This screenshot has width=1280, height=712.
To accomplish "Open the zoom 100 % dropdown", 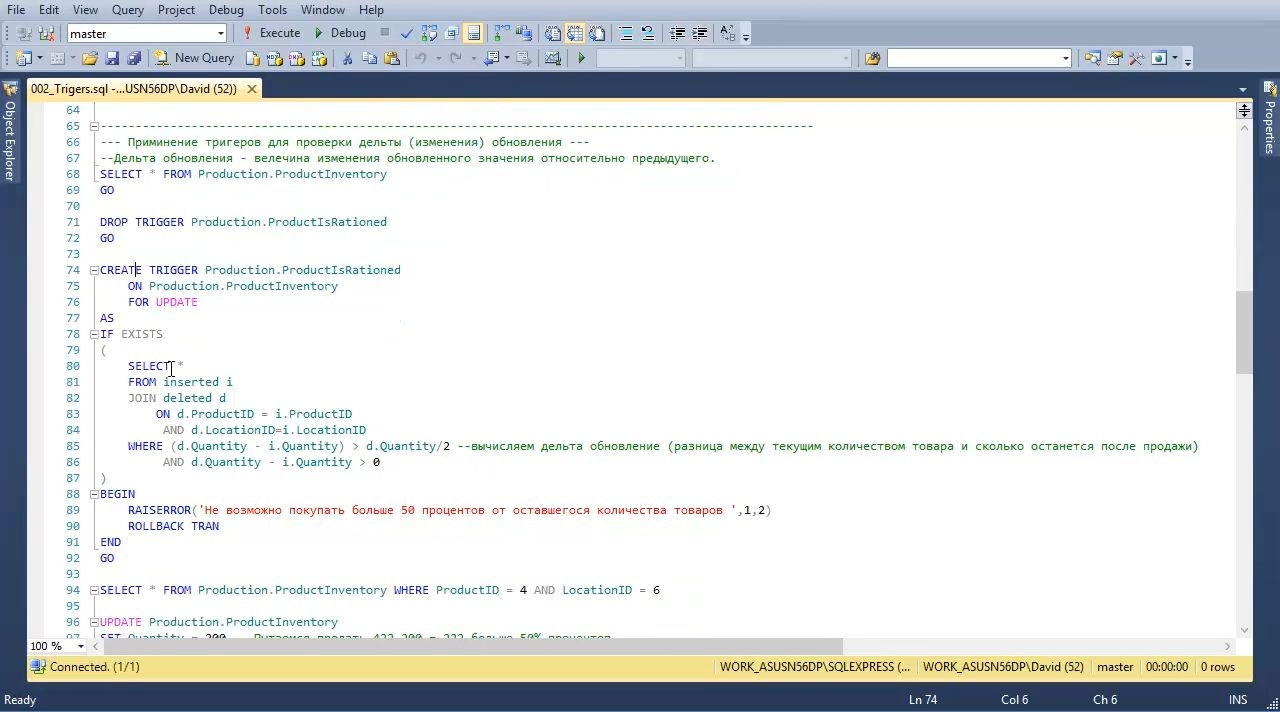I will pyautogui.click(x=81, y=646).
